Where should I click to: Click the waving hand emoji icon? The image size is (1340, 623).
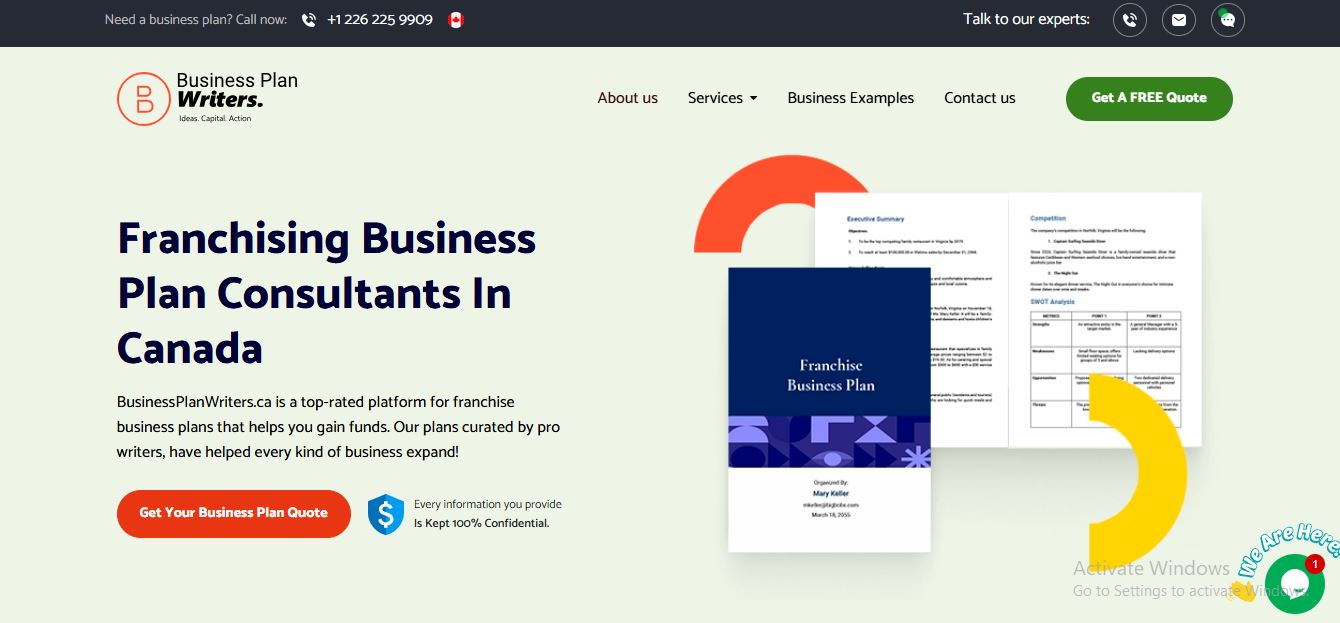click(1244, 590)
